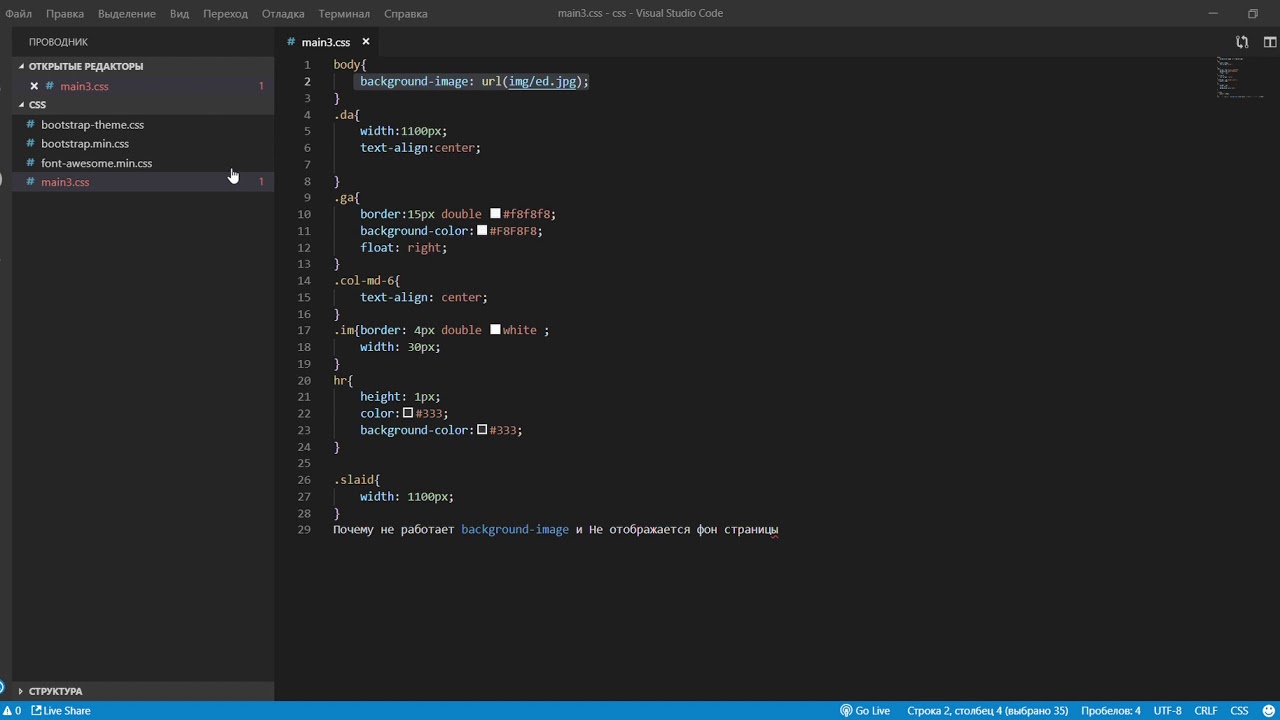
Task: Open the Выделение menu
Action: [127, 13]
